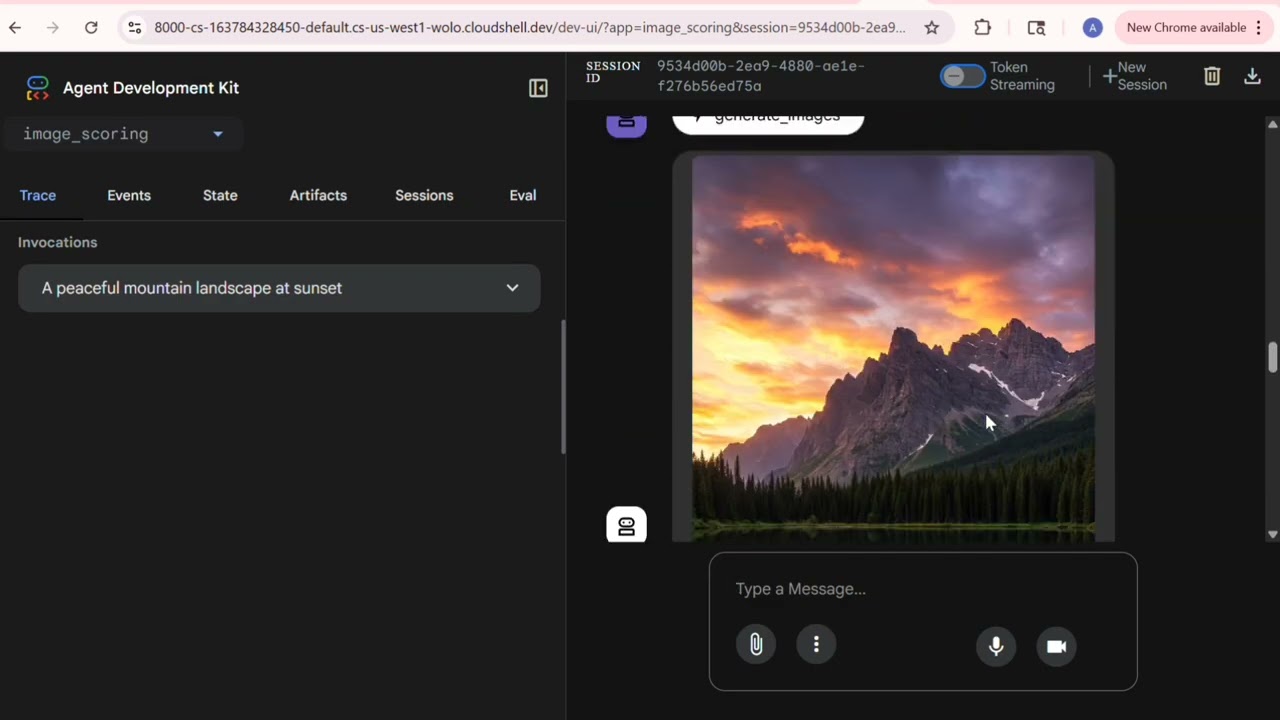Open the image_scoring app dropdown

point(123,134)
